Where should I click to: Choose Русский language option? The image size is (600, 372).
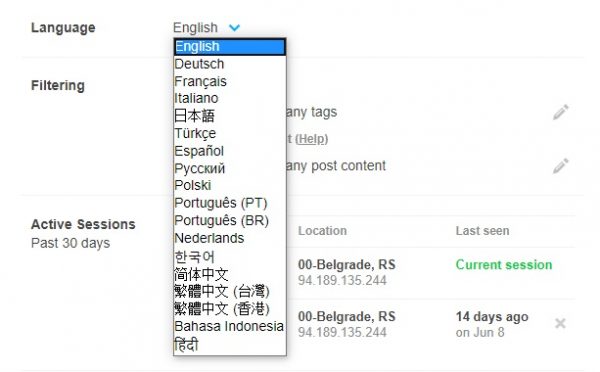tap(230, 168)
